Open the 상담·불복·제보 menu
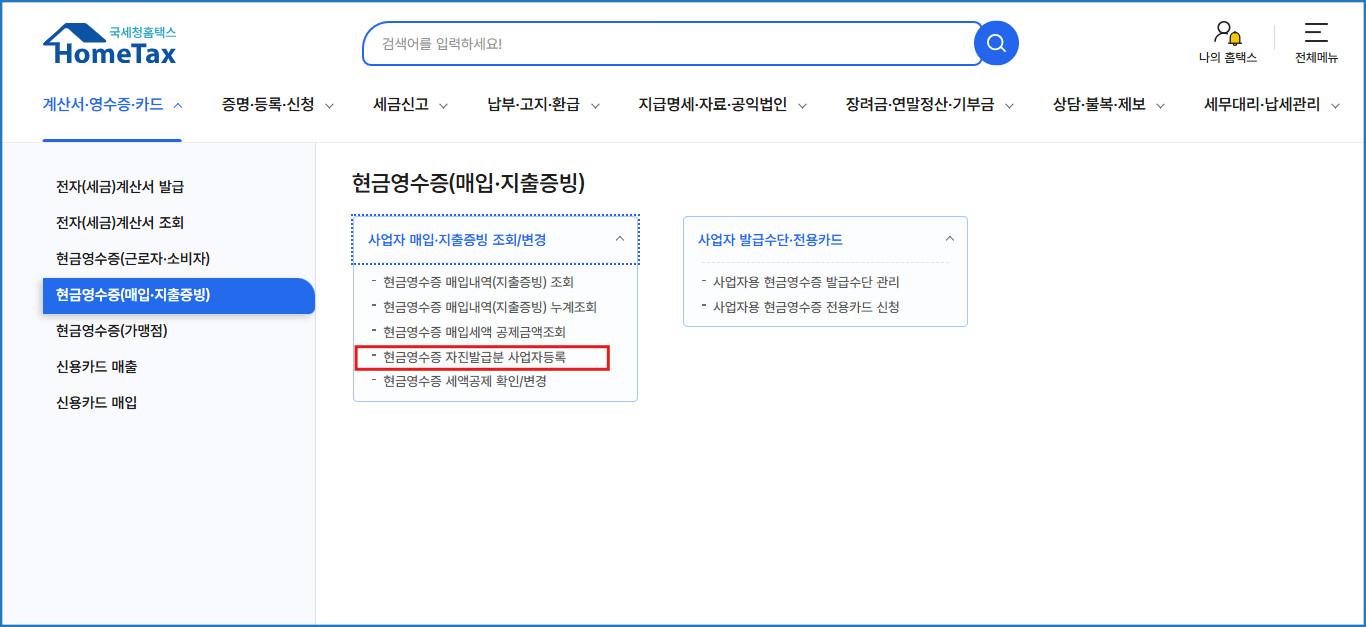 [1097, 104]
